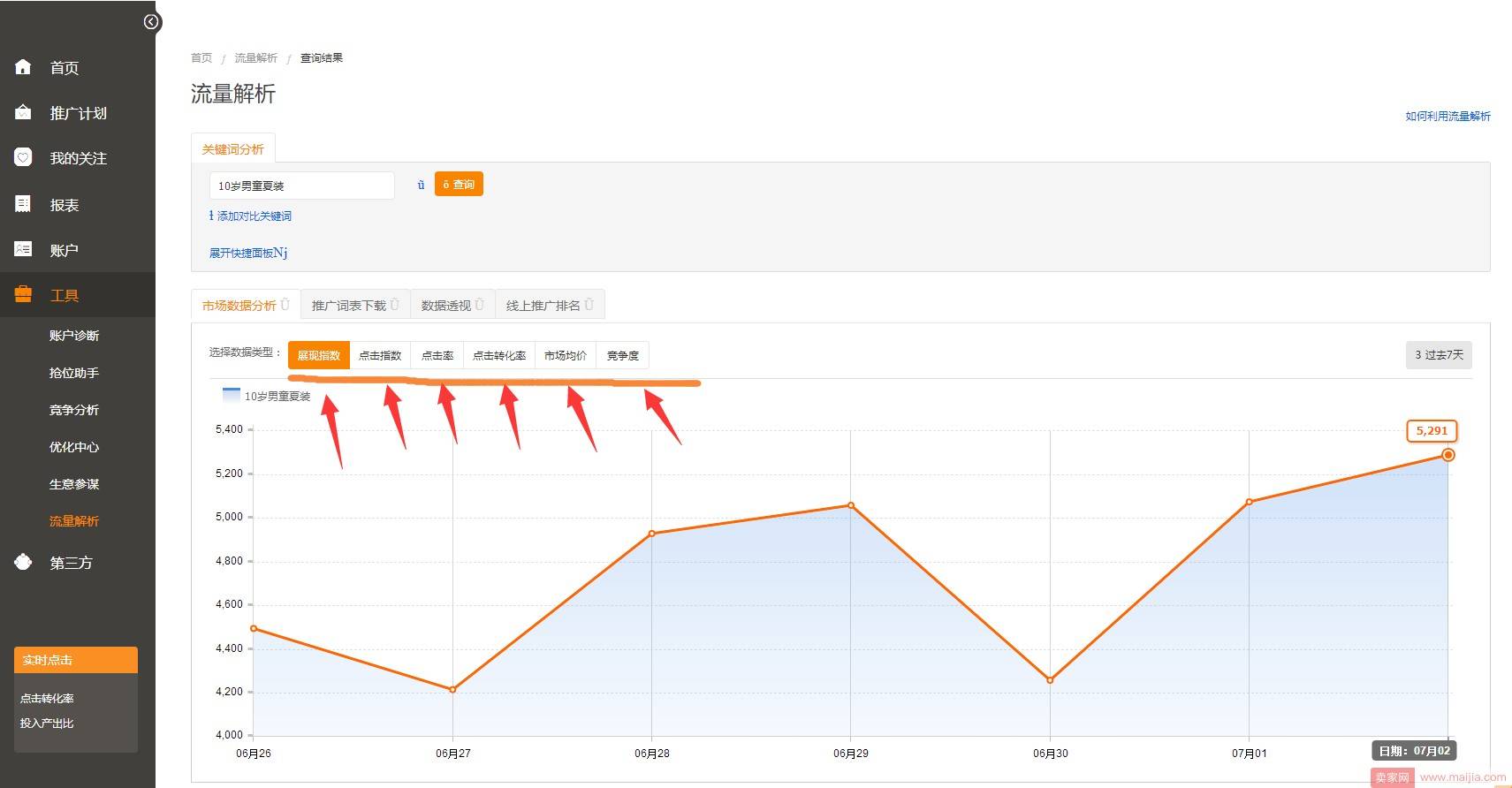Click the 5,291 value tooltip label
The image size is (1512, 788).
point(1432,431)
